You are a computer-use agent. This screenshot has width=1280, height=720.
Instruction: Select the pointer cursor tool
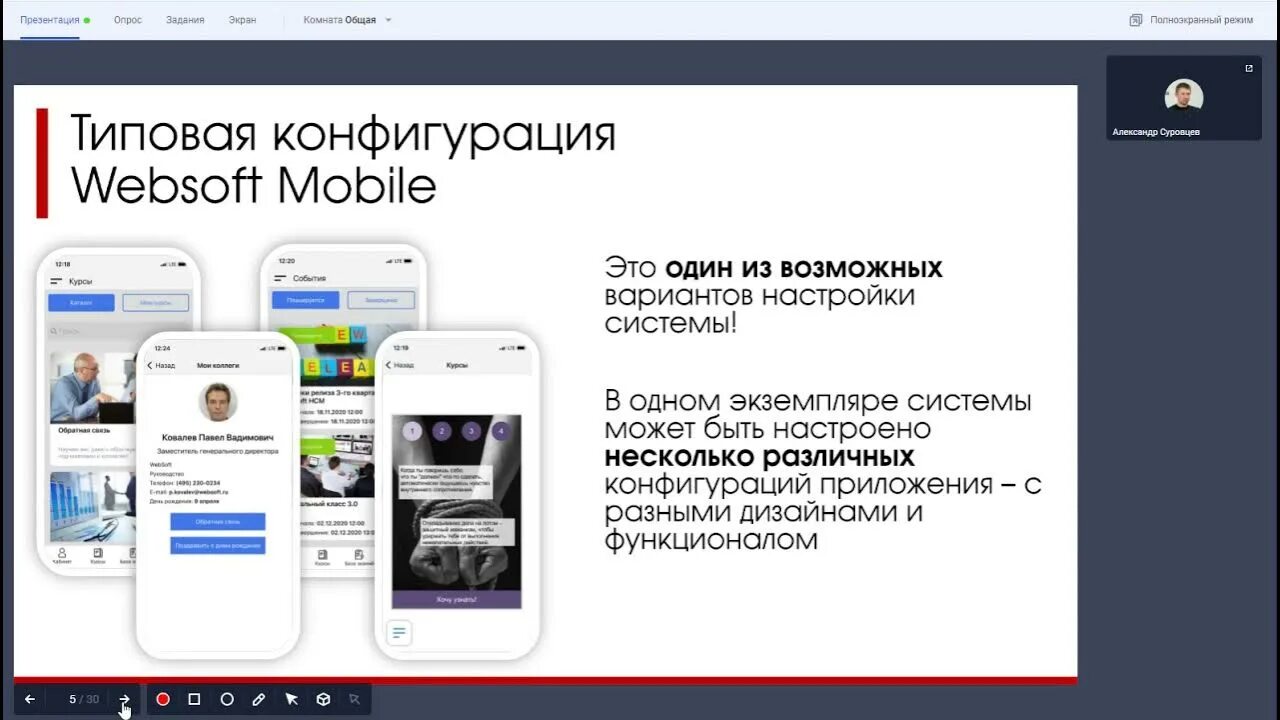(291, 699)
